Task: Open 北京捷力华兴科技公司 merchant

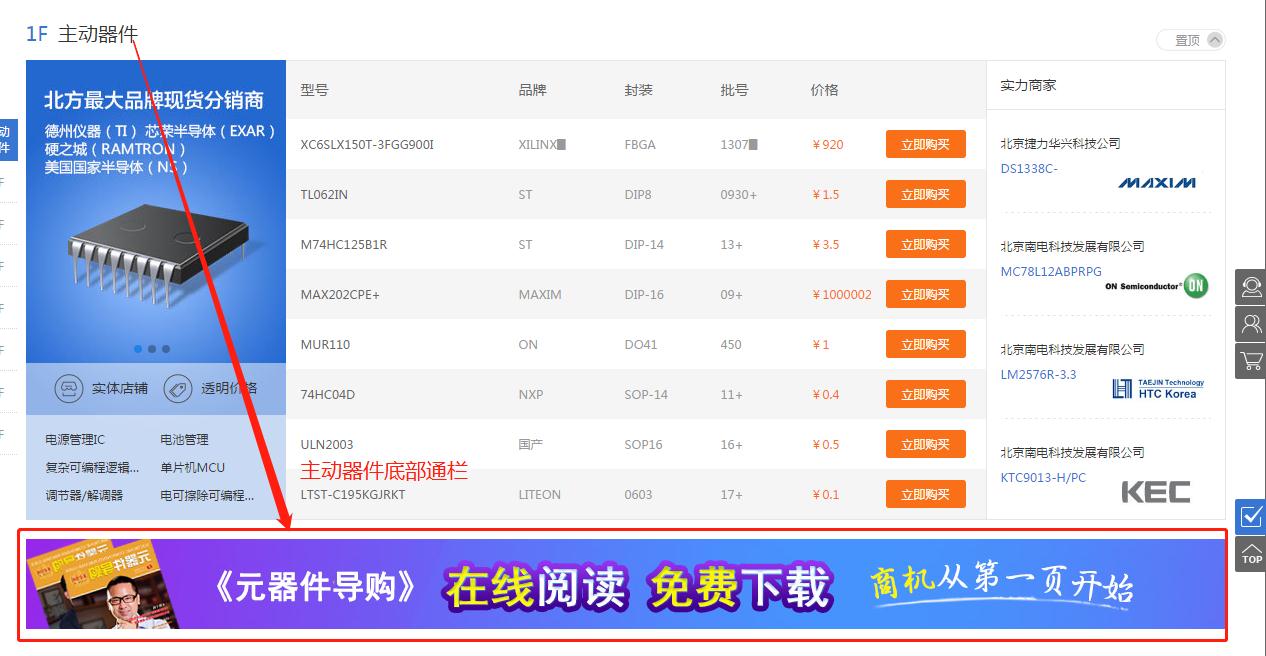Action: tap(1060, 143)
